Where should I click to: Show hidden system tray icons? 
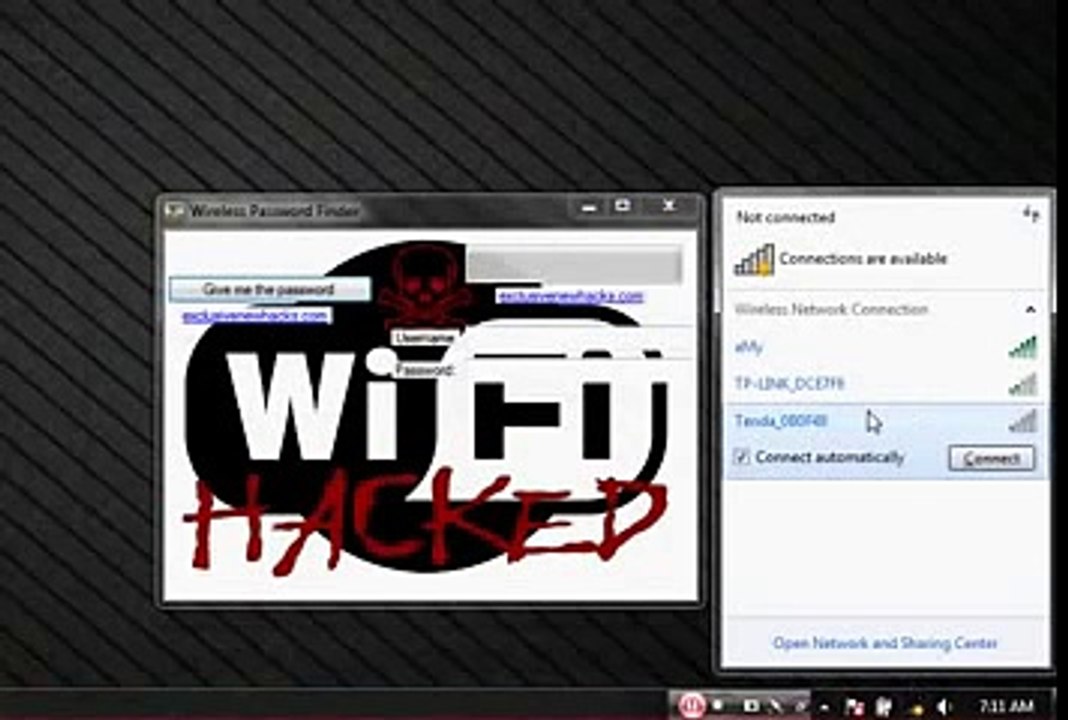[x=826, y=708]
